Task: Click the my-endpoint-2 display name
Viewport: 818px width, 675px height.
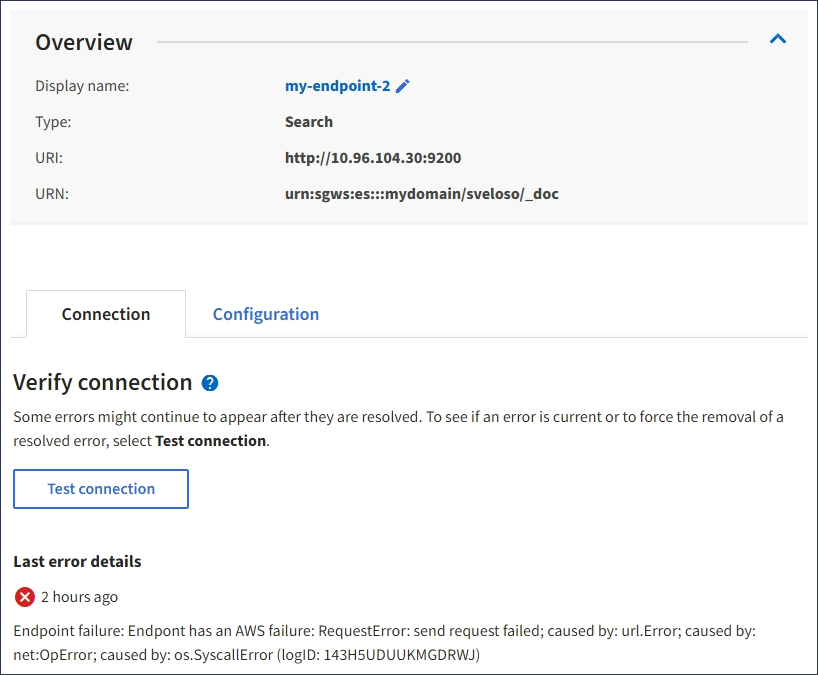Action: coord(337,86)
